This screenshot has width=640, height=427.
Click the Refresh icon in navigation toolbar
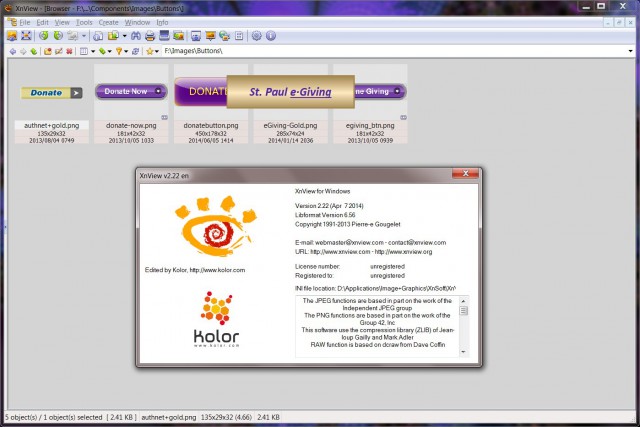click(136, 51)
